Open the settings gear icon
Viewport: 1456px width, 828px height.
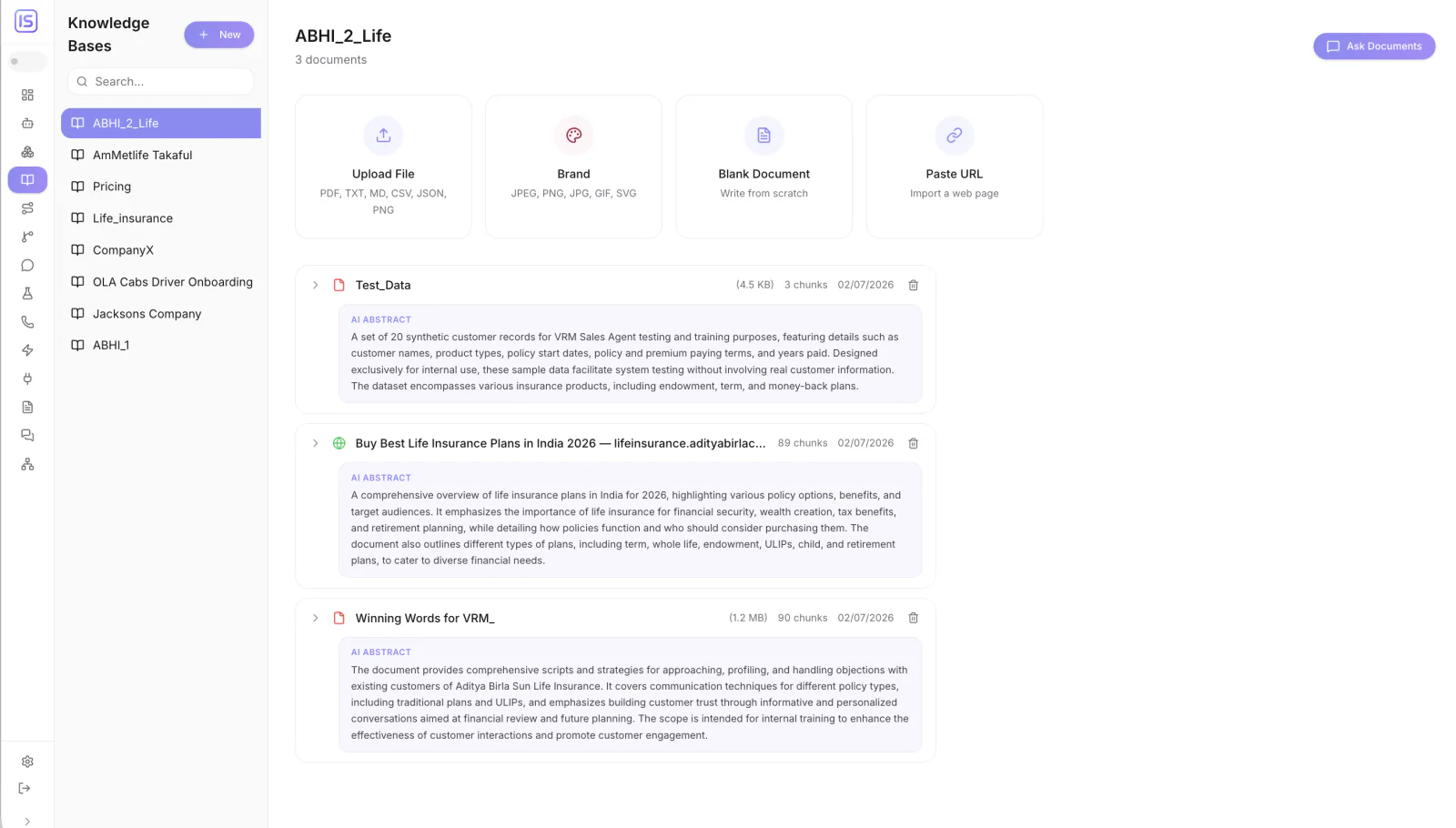click(x=27, y=762)
